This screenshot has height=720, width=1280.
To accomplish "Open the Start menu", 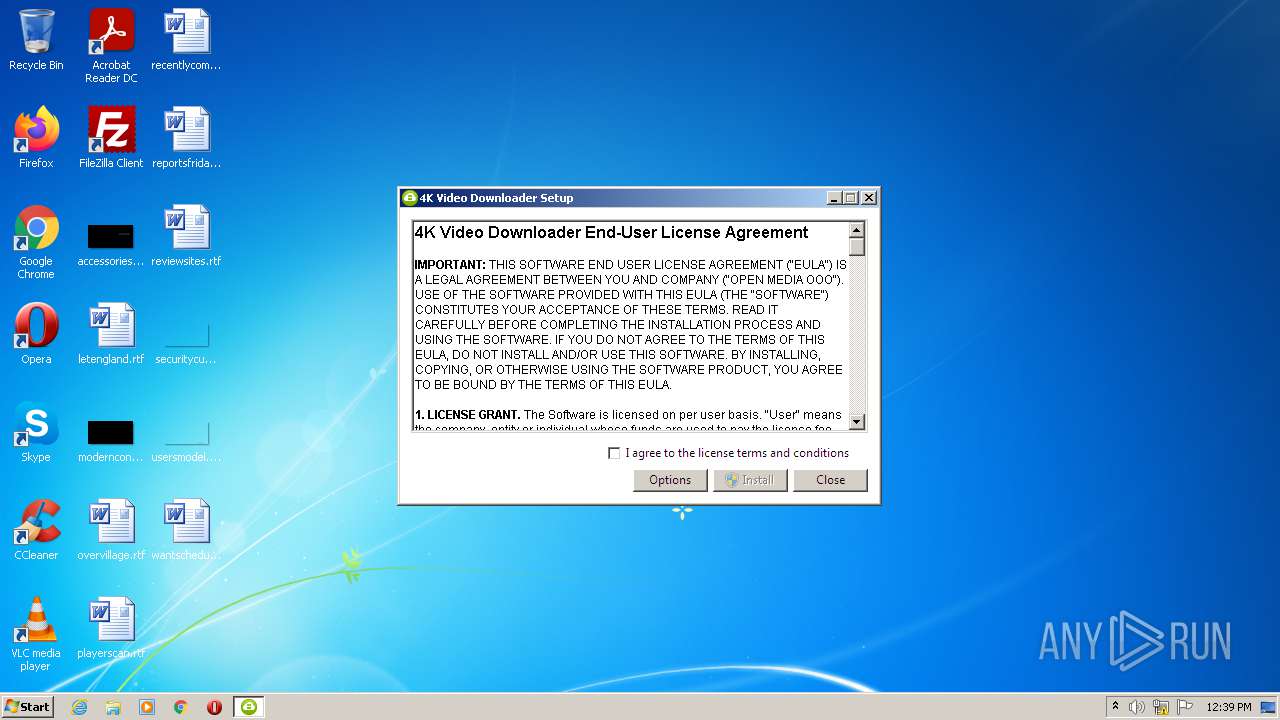I will [x=28, y=707].
